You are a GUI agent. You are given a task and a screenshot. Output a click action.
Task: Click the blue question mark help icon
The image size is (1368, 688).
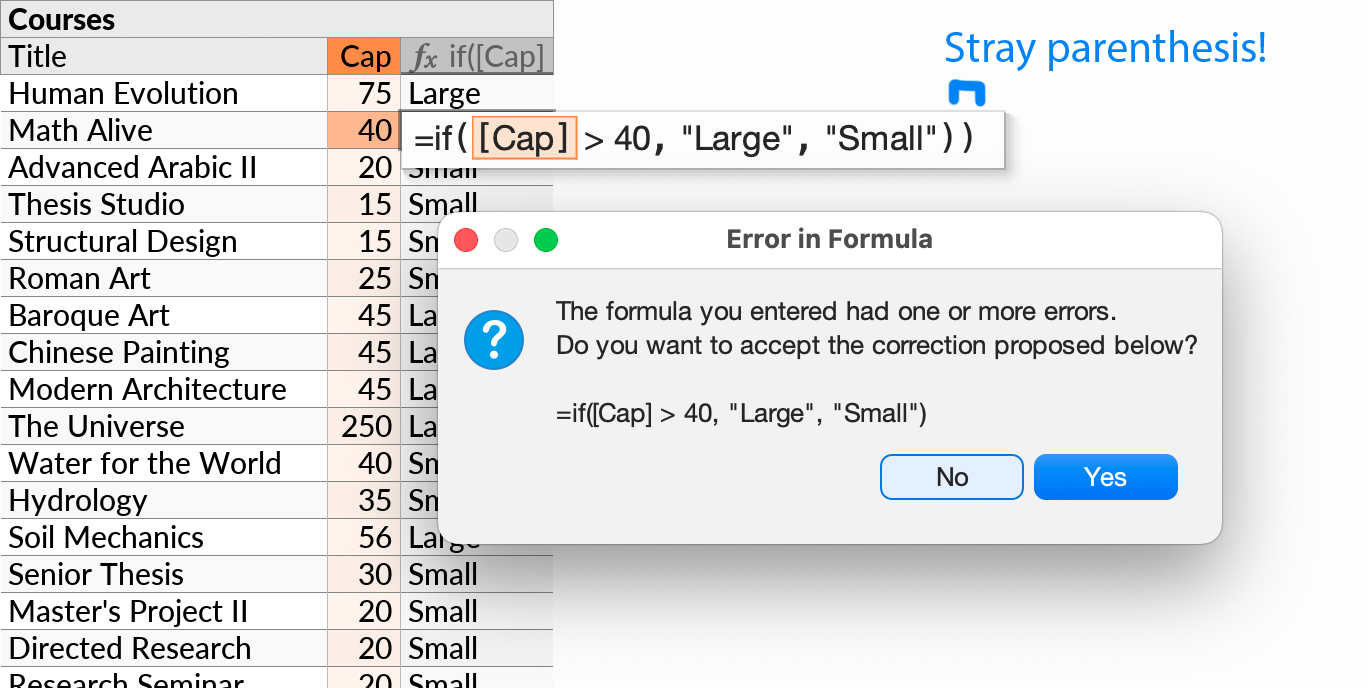click(494, 340)
